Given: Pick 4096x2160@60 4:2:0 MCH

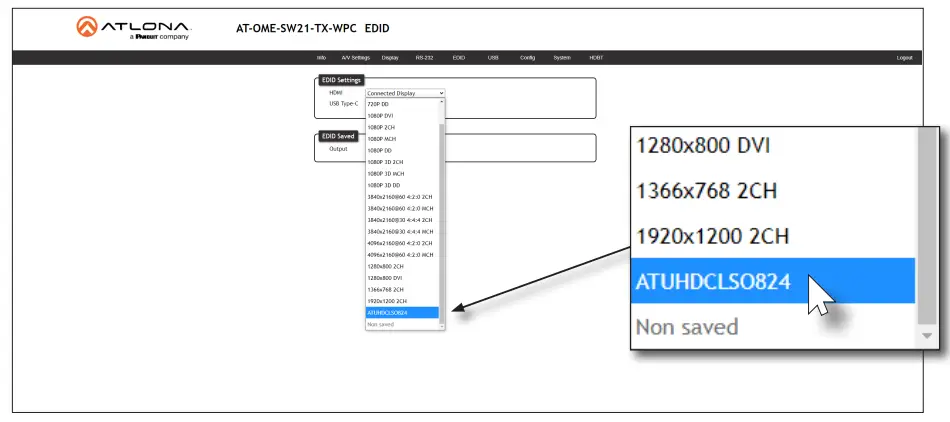Looking at the screenshot, I should pyautogui.click(x=402, y=254).
